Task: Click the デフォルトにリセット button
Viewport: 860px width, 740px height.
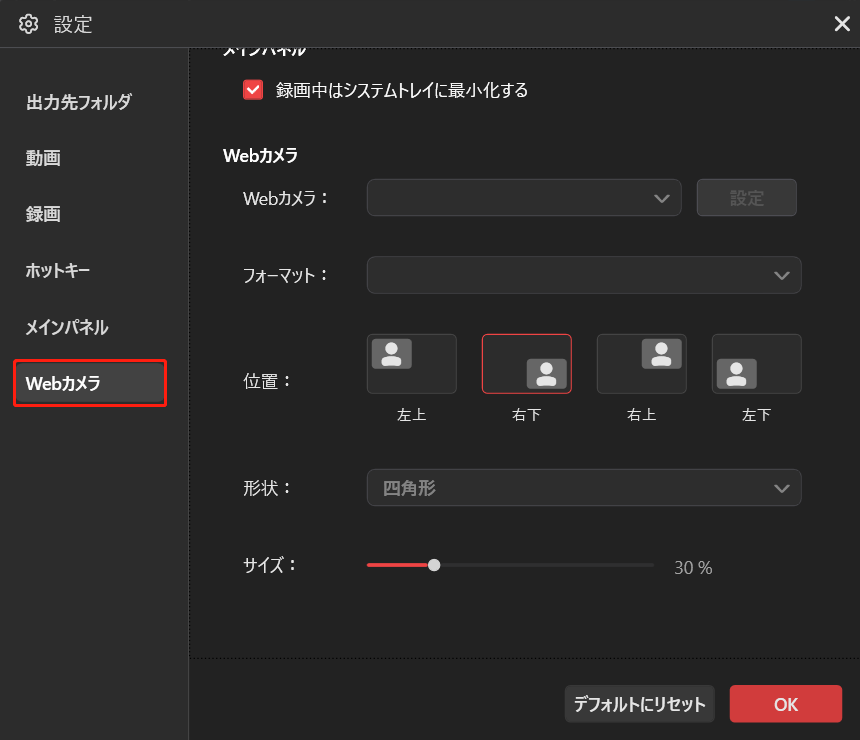Action: pos(639,704)
